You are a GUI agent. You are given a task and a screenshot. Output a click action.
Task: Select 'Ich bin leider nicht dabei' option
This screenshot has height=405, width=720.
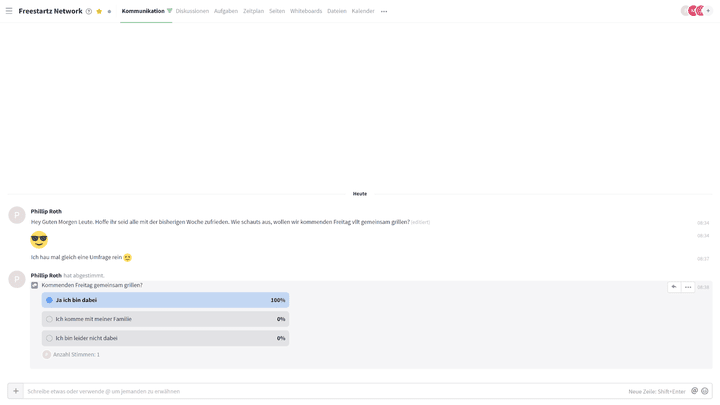click(x=165, y=338)
